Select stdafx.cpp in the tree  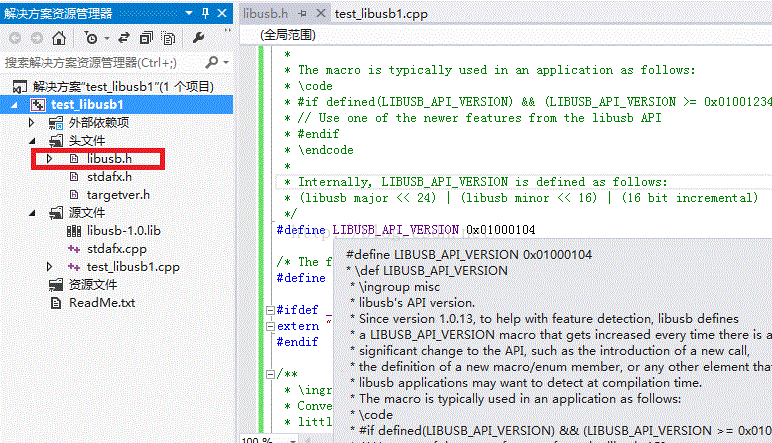coord(117,249)
